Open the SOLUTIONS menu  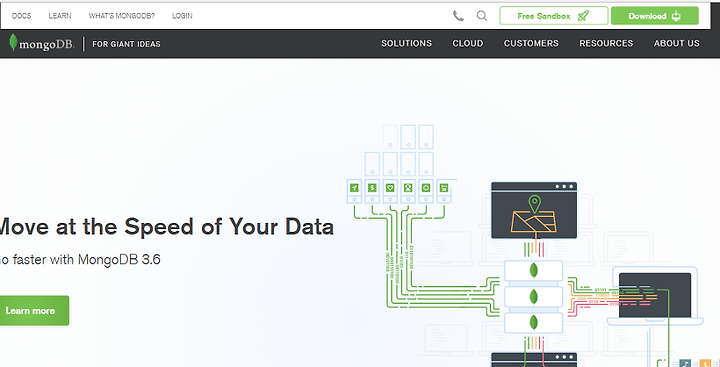406,43
